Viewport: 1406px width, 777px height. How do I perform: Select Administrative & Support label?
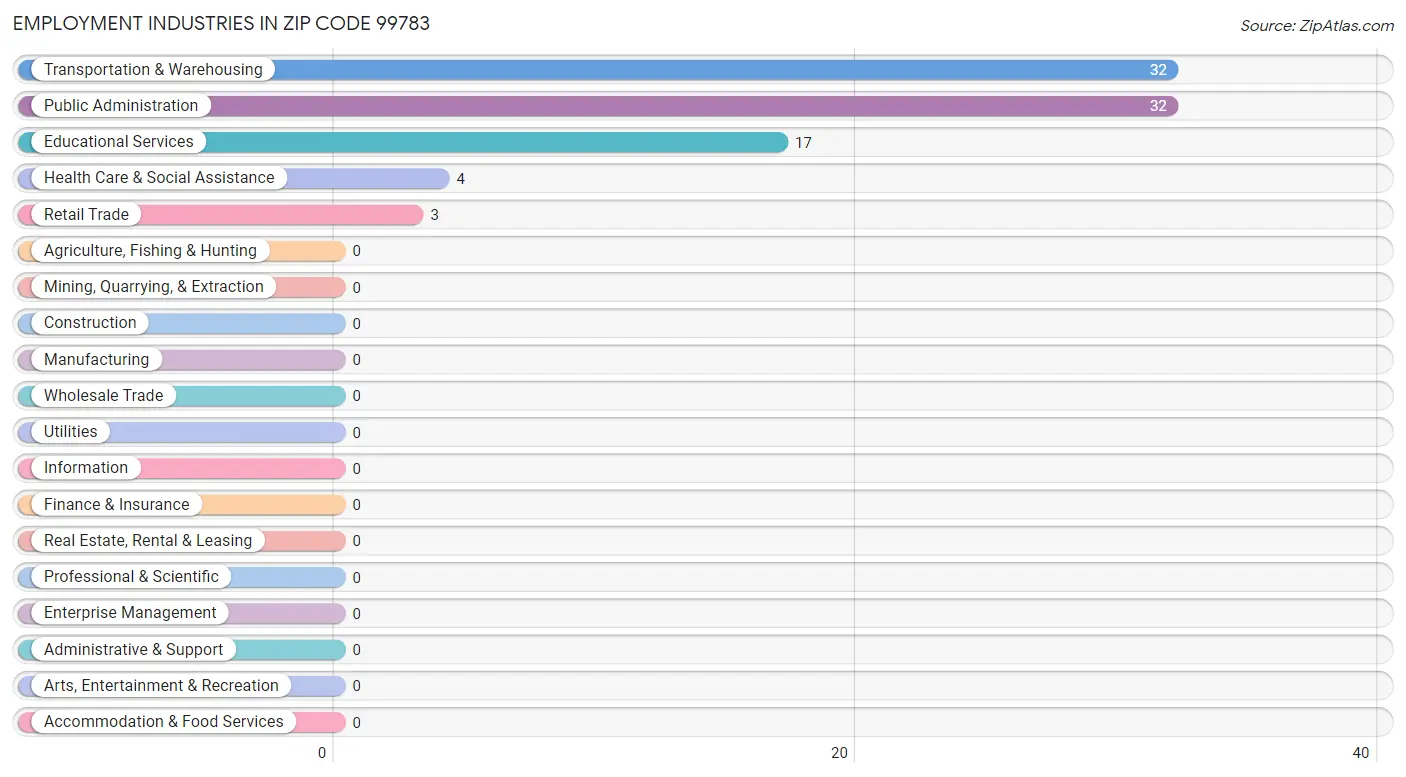click(134, 650)
